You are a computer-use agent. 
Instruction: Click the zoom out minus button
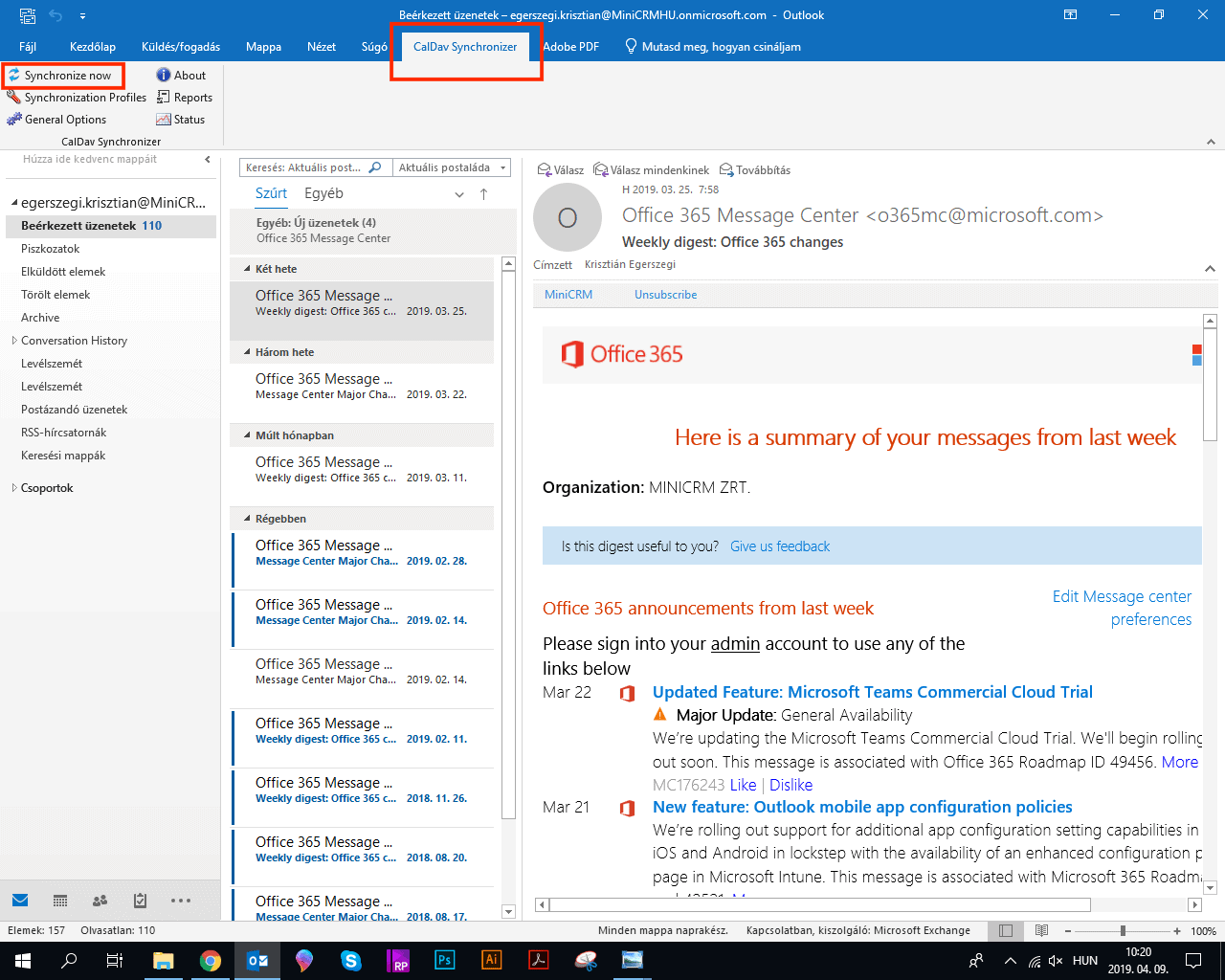point(1067,930)
